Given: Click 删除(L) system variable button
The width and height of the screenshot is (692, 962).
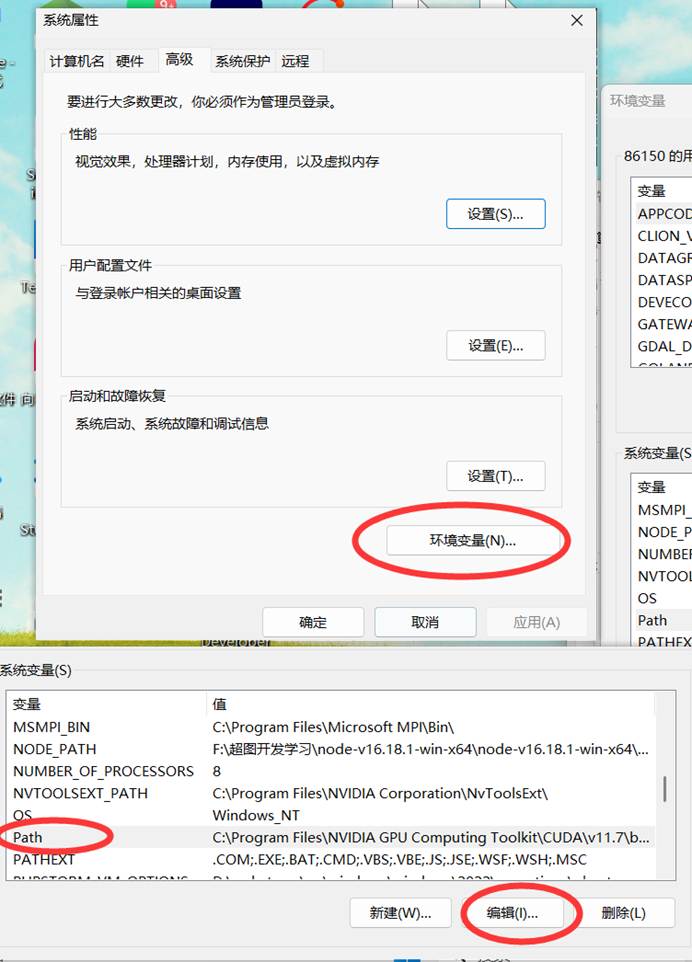Looking at the screenshot, I should (623, 913).
